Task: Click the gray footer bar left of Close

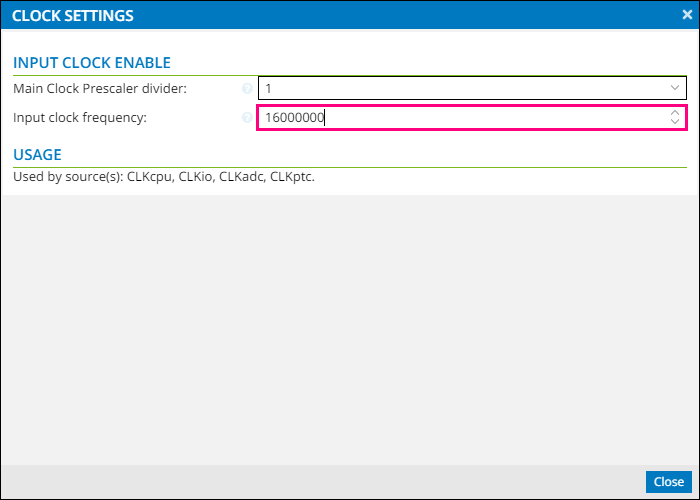Action: (x=323, y=482)
